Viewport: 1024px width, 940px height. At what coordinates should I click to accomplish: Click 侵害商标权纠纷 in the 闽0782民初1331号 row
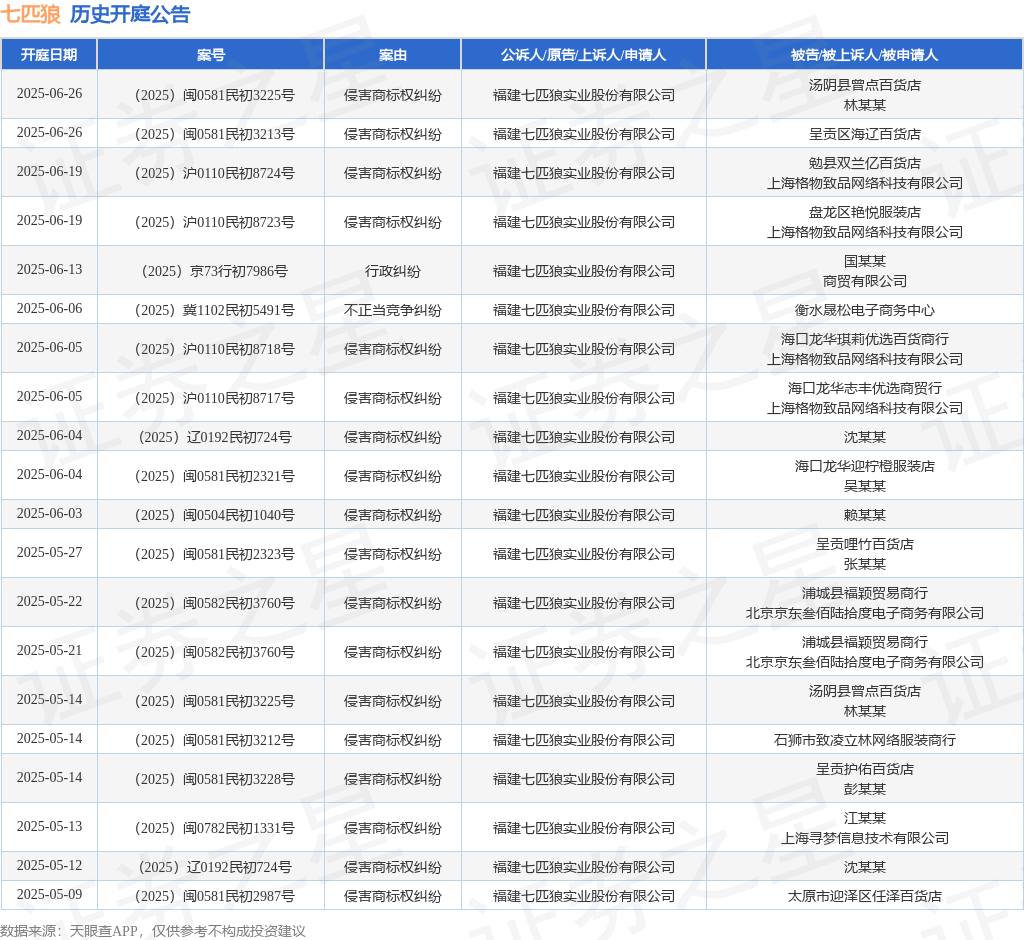coord(392,828)
